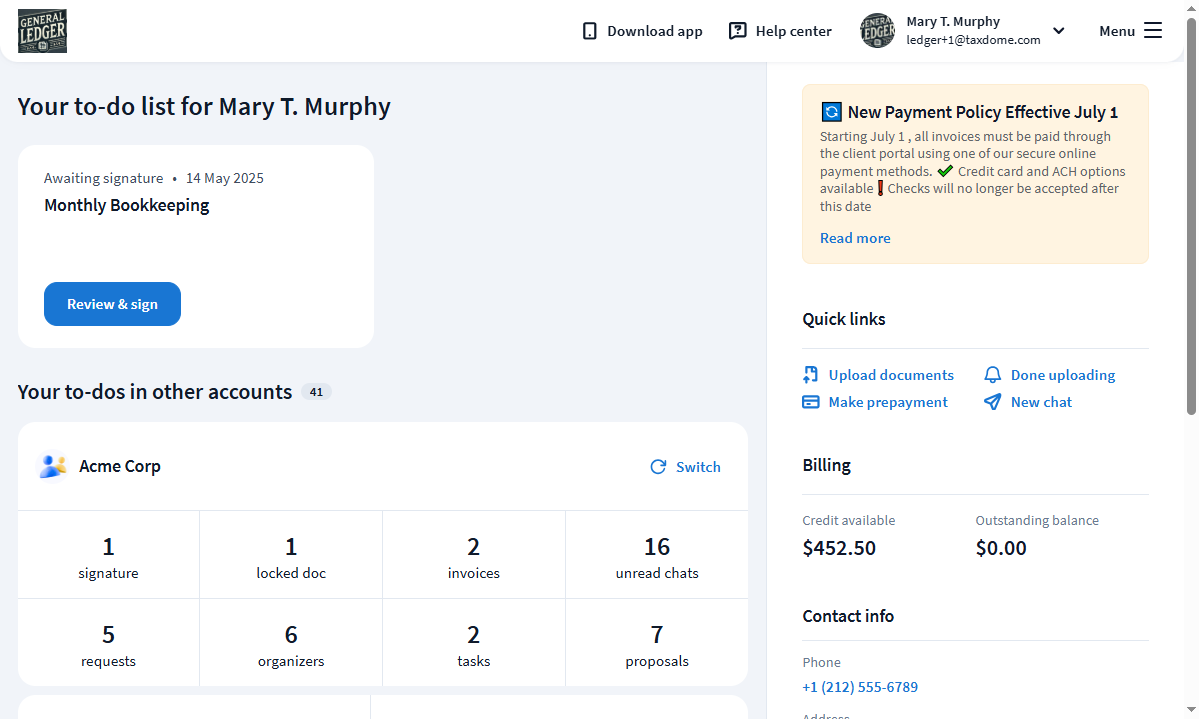Click Mary T. Murphy profile avatar
This screenshot has width=1199, height=719.
click(877, 31)
